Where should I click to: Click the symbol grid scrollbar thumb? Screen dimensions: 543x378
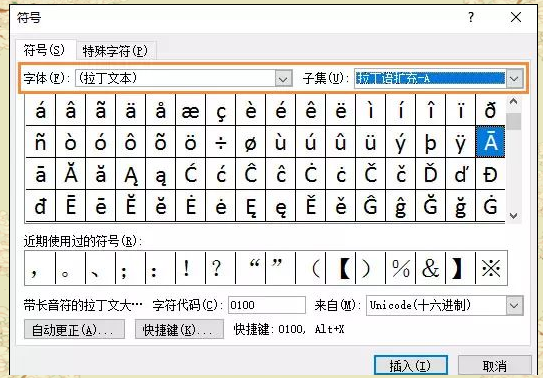514,122
